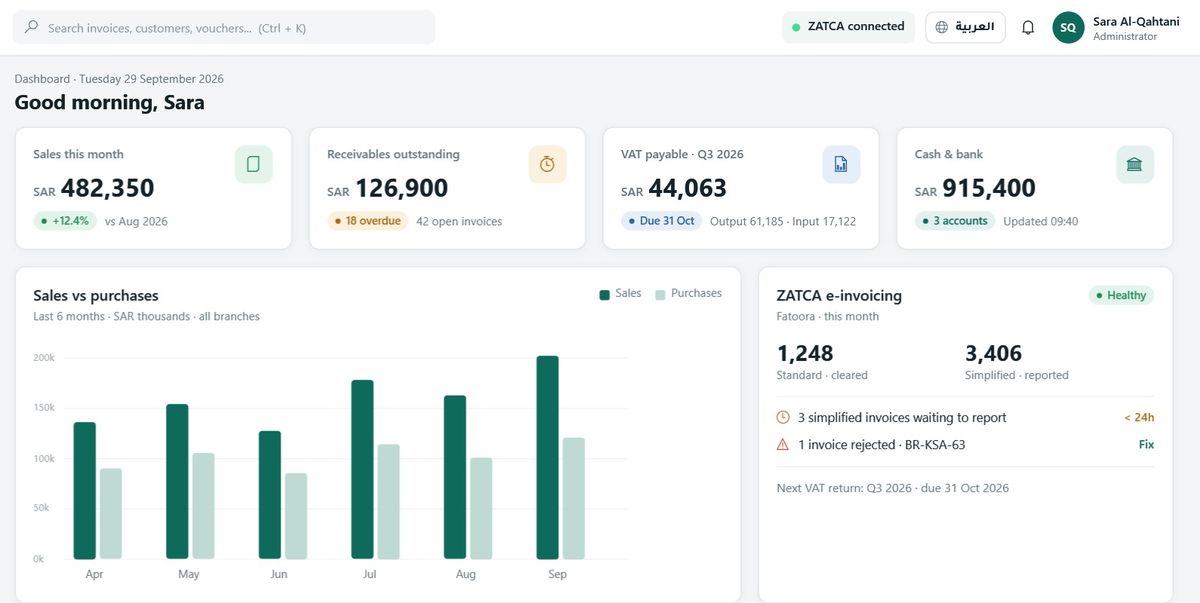Image resolution: width=1200 pixels, height=603 pixels.
Task: Click the 'Good morning, Sara' heading
Action: [109, 102]
